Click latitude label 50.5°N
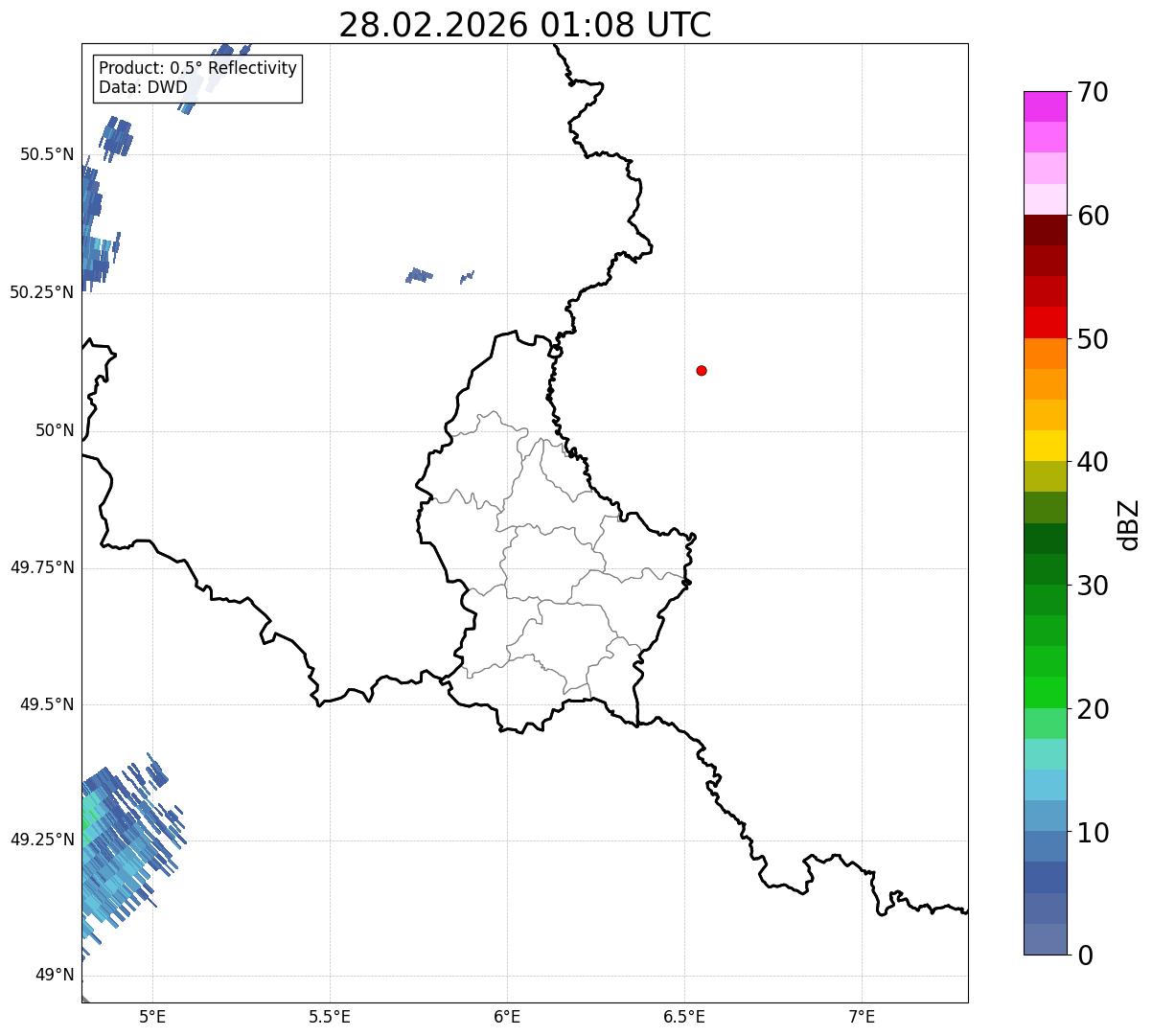Viewport: 1152px width, 1036px height. click(47, 154)
